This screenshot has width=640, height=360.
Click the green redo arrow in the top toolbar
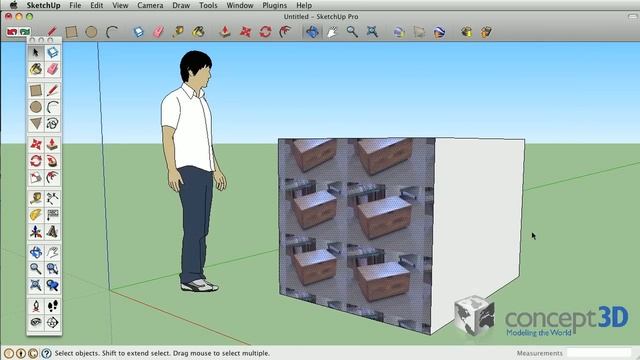[25, 31]
